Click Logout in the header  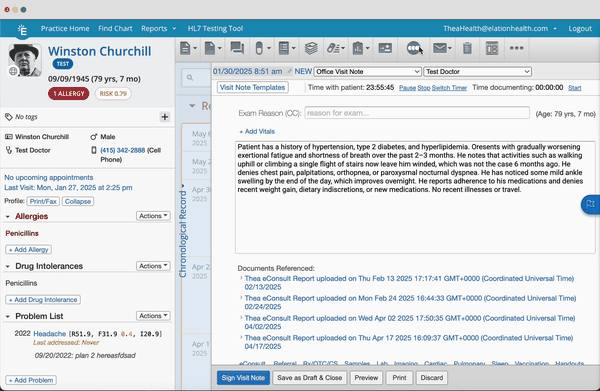coord(580,28)
